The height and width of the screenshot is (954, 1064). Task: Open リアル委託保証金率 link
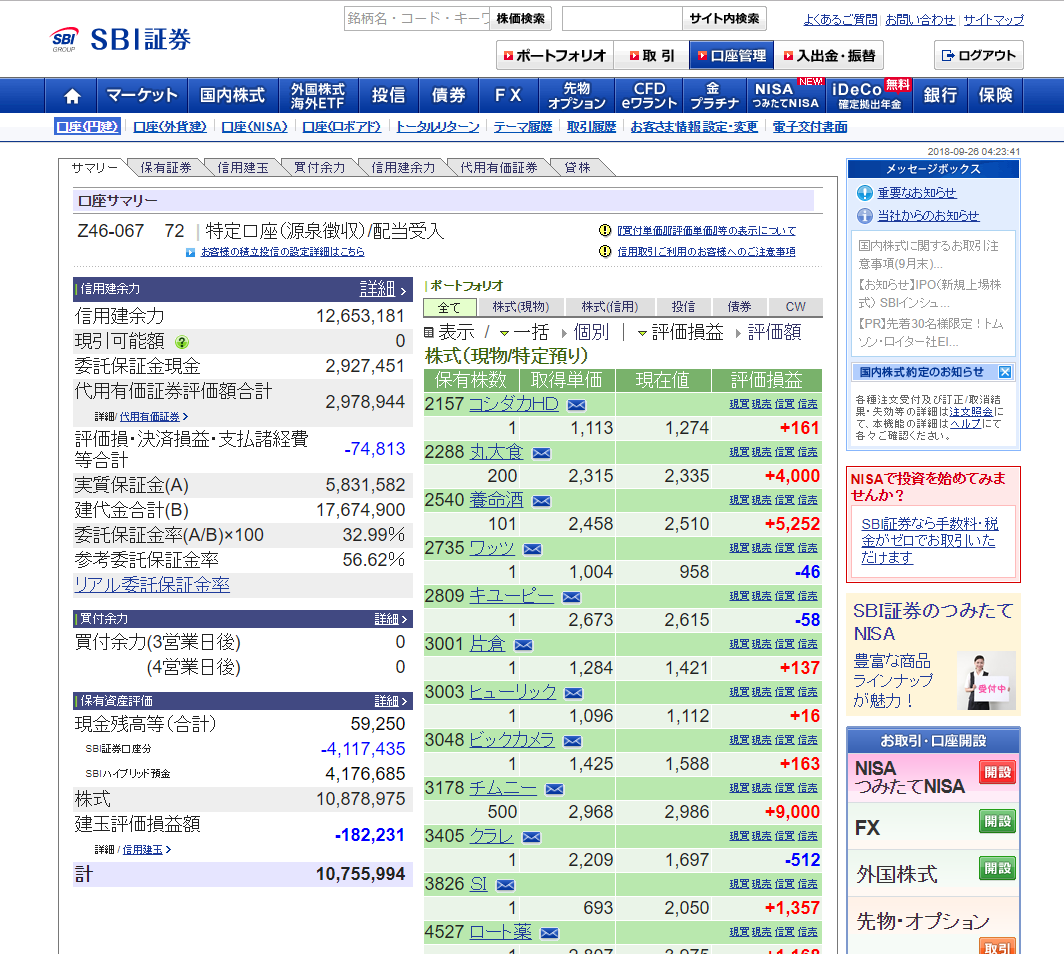152,585
